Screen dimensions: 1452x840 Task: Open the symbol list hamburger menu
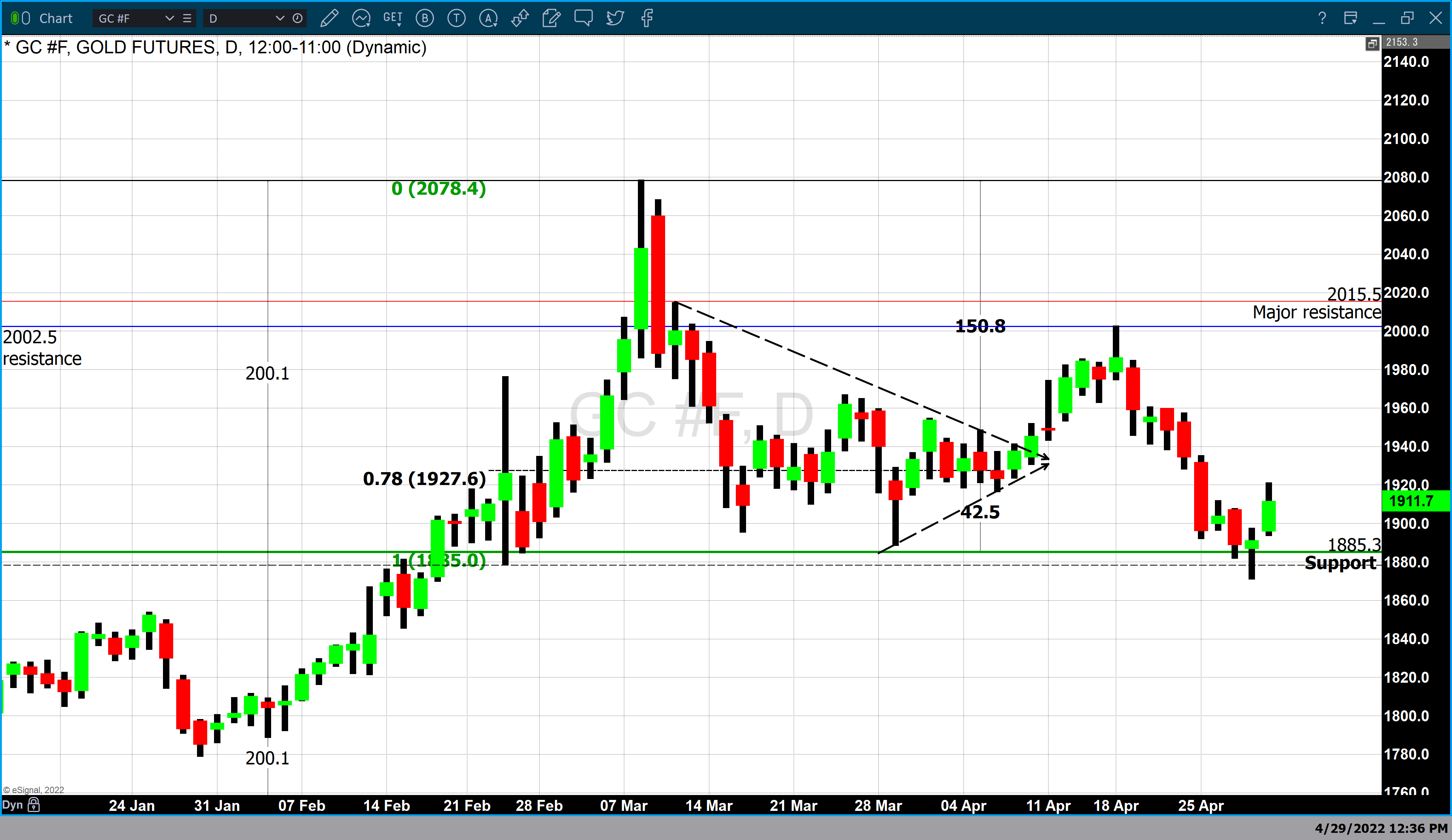(x=187, y=19)
